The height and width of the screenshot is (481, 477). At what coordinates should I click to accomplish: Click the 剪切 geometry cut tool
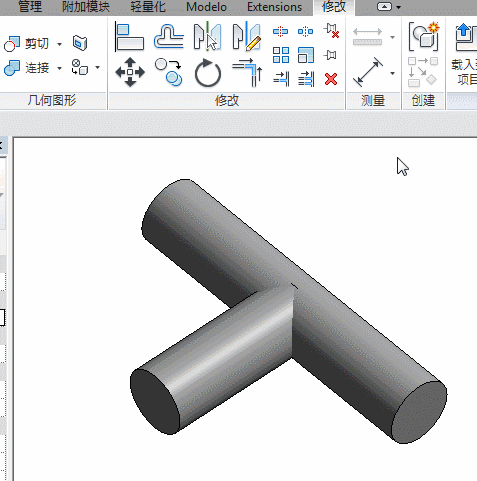click(x=27, y=44)
